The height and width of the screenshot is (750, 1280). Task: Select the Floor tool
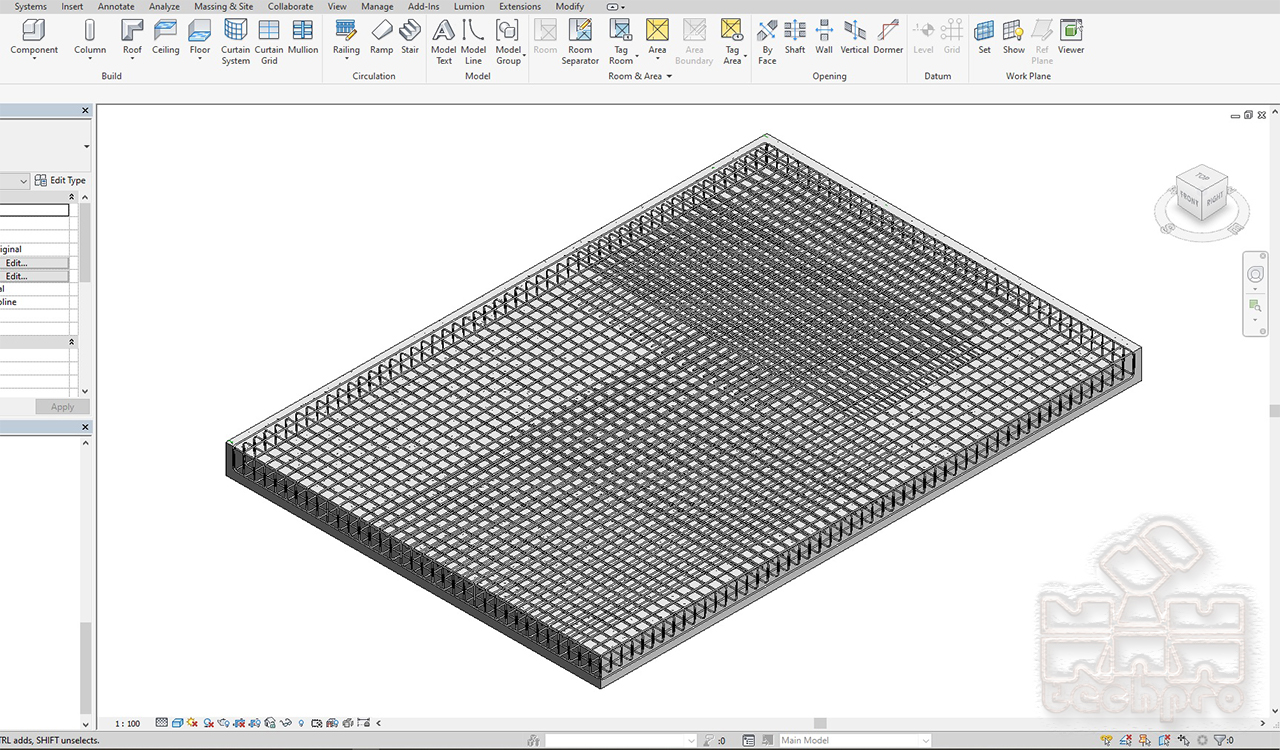(200, 37)
